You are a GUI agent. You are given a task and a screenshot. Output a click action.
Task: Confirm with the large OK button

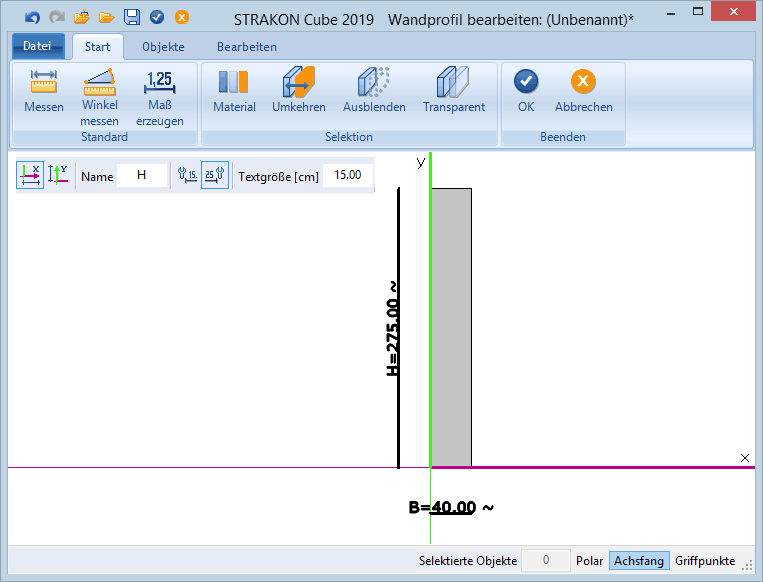click(526, 91)
